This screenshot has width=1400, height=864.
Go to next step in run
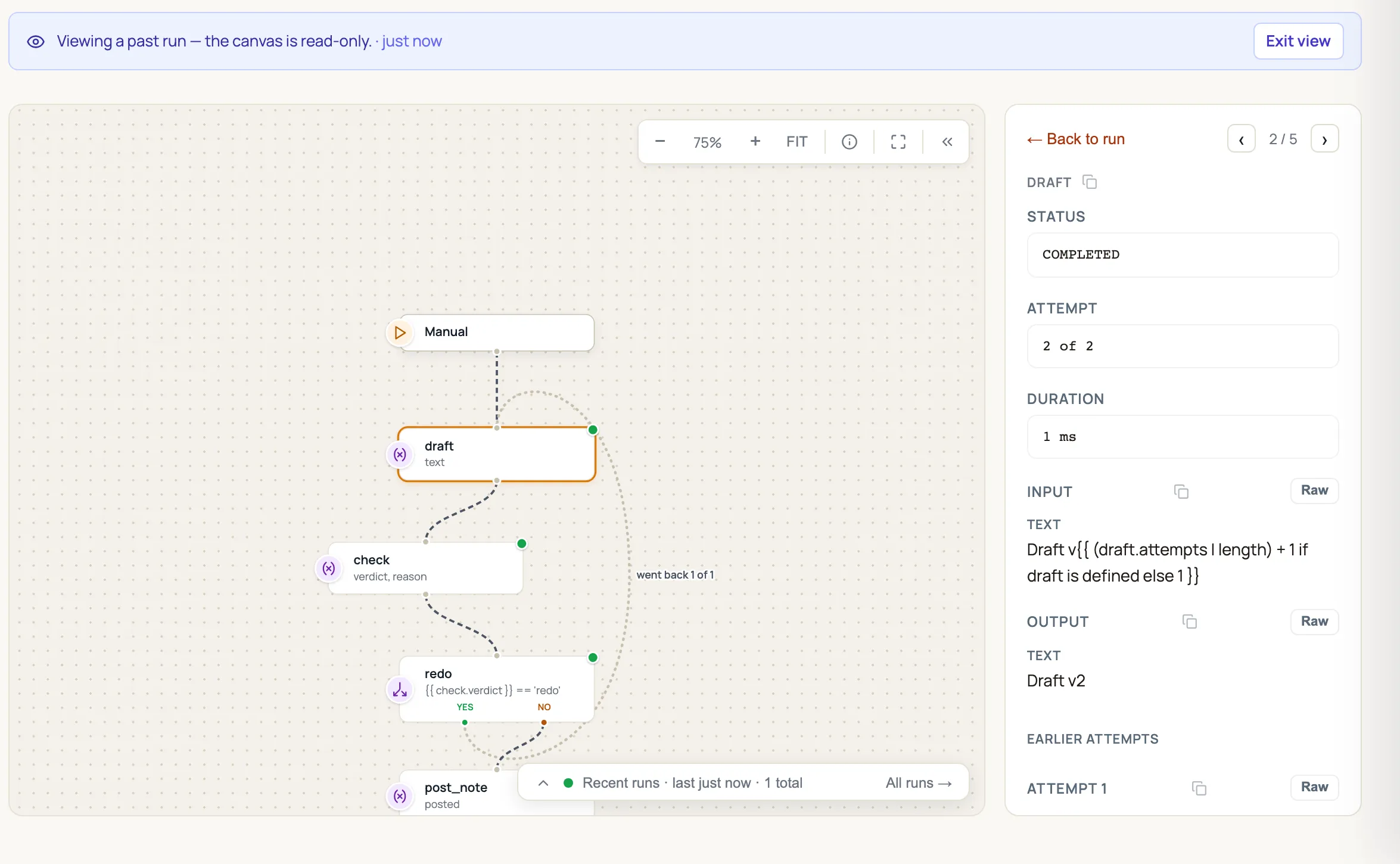1324,139
